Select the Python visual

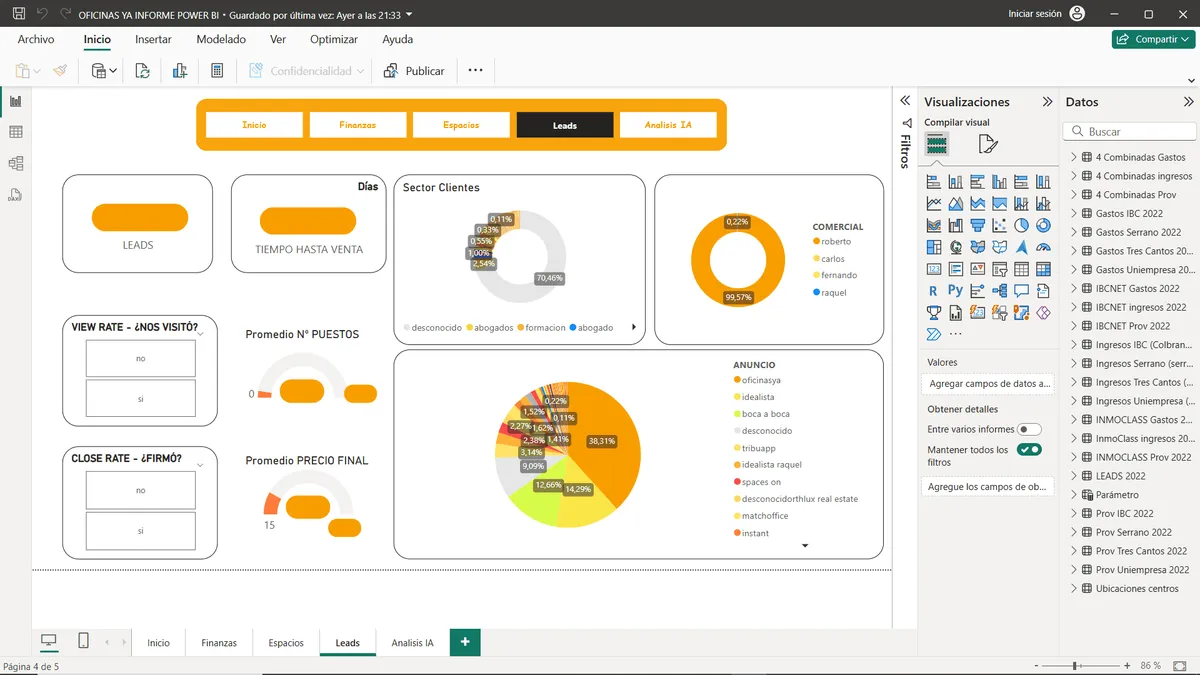coord(956,291)
